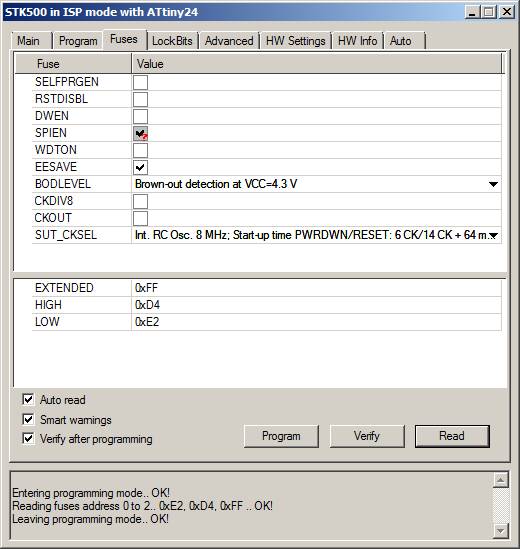
Task: Select the CKDIV8 fuse label
Action: tap(54, 201)
